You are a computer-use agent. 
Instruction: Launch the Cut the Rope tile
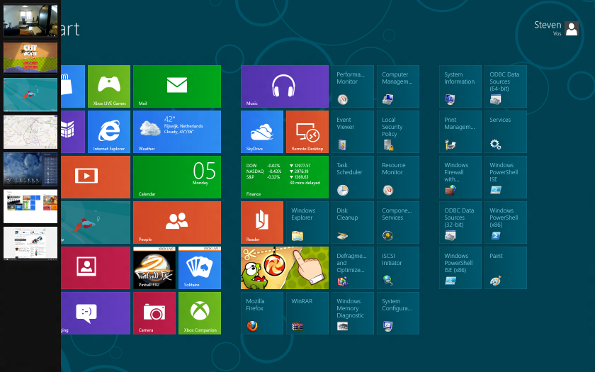pyautogui.click(x=285, y=268)
